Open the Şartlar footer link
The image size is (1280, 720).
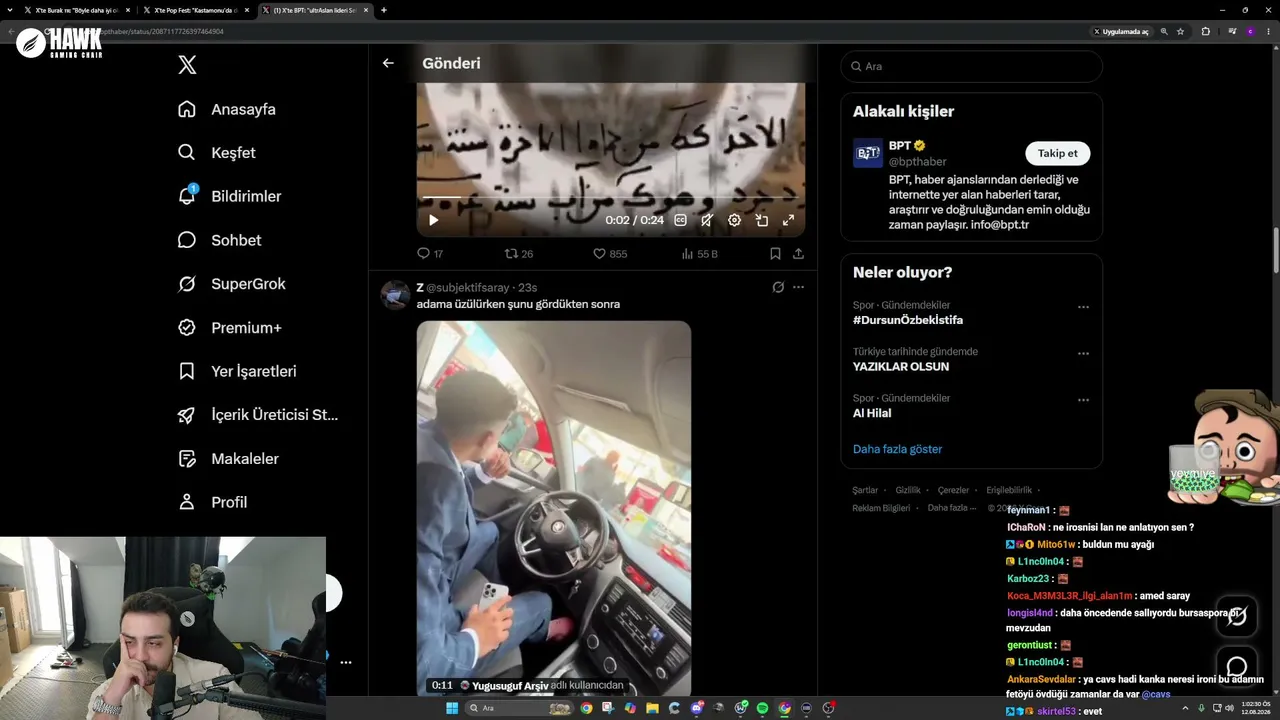tap(865, 490)
